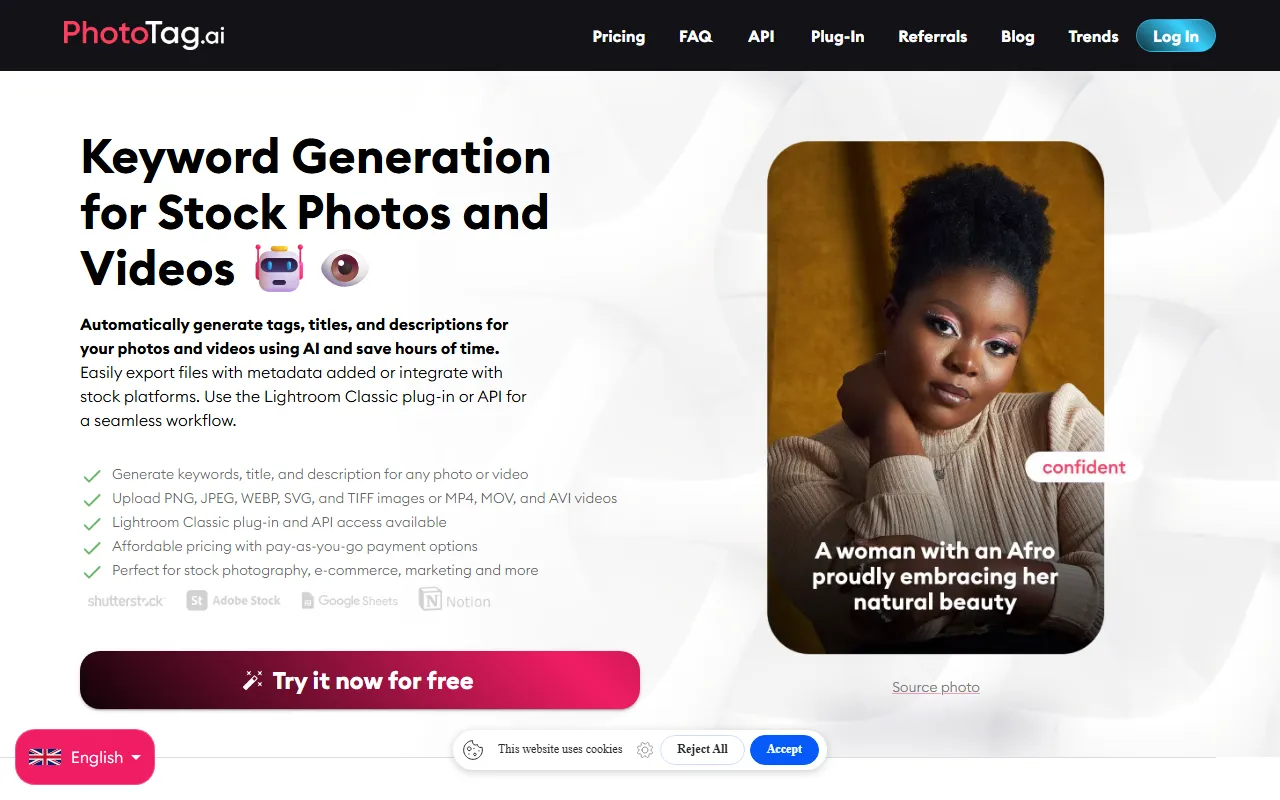Visit the Blog from the navbar

(x=1018, y=36)
